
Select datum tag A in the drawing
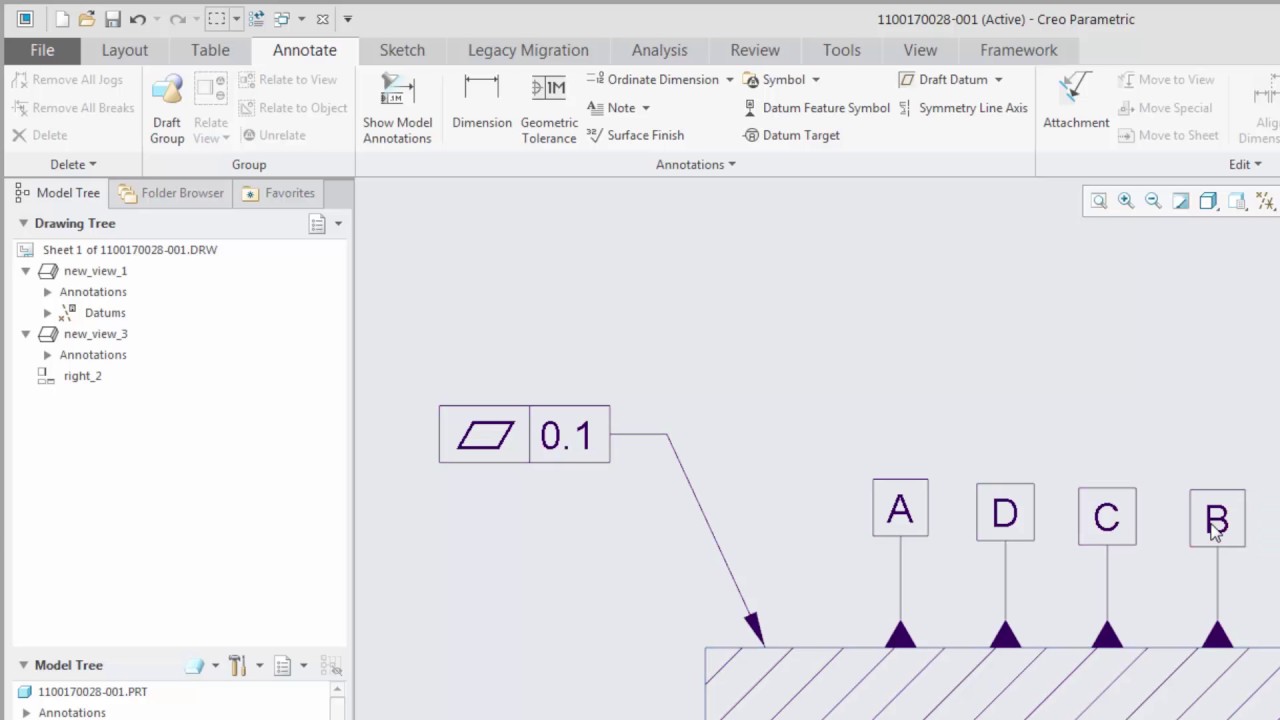point(900,508)
